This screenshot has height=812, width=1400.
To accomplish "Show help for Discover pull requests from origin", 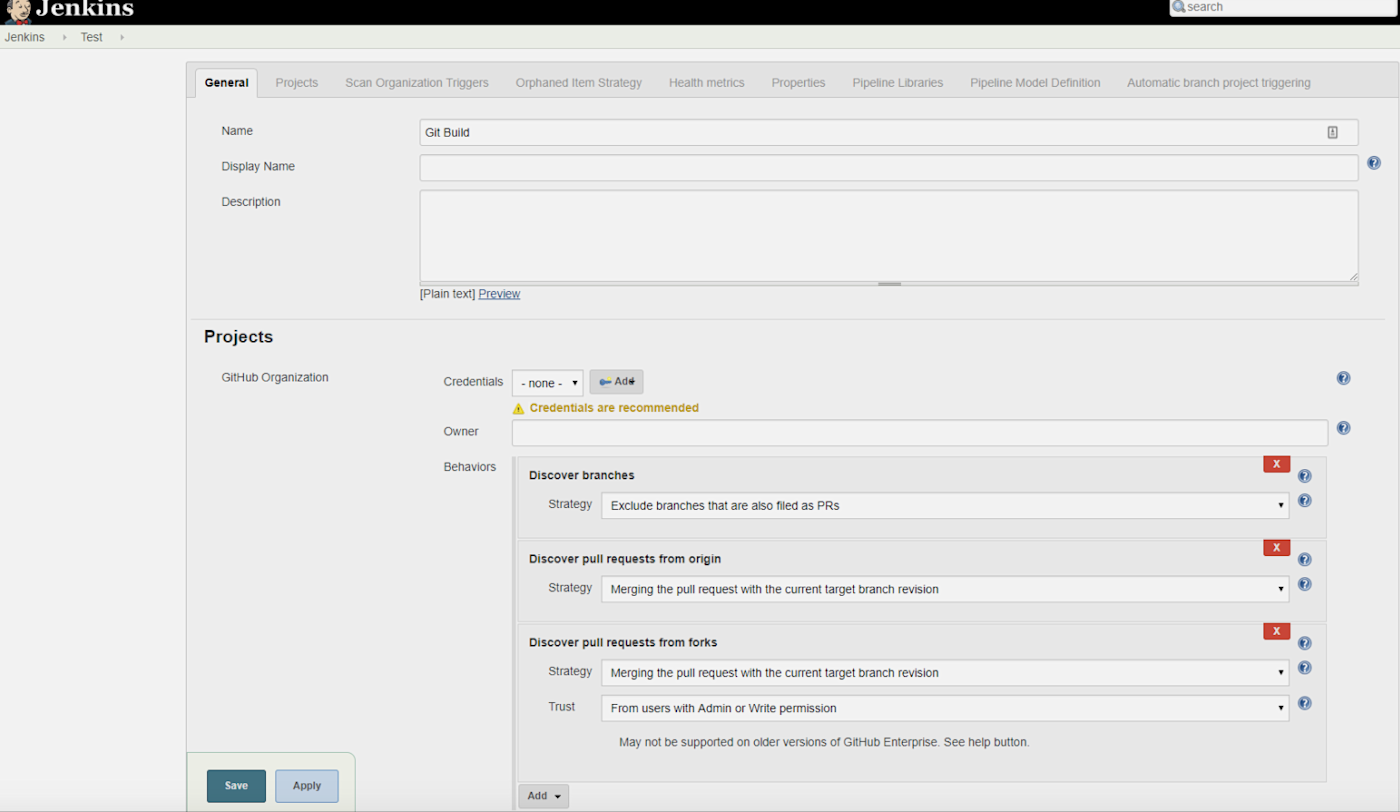I will click(1304, 560).
